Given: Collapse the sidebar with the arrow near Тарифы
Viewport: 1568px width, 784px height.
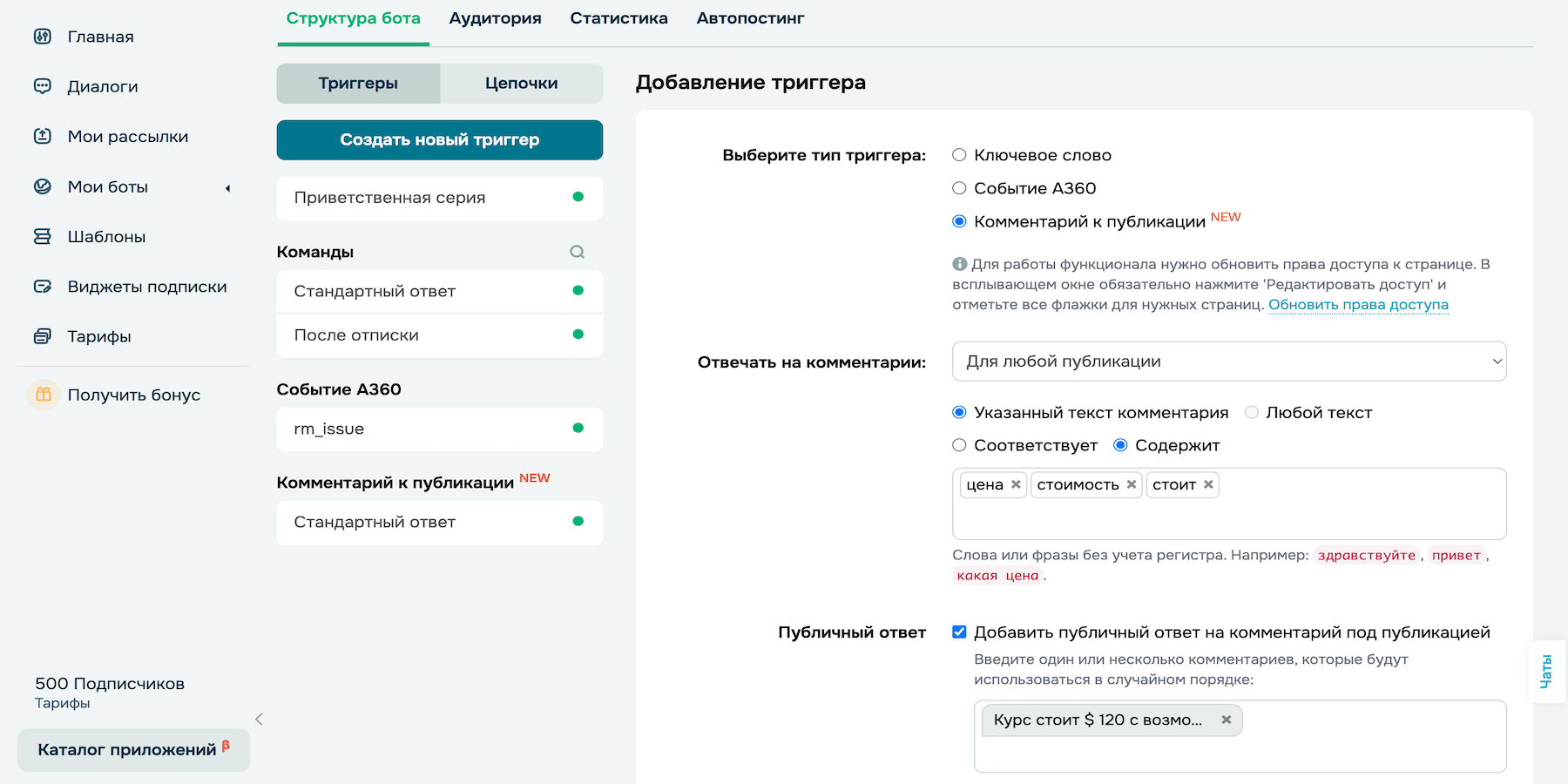Looking at the screenshot, I should click(x=259, y=720).
